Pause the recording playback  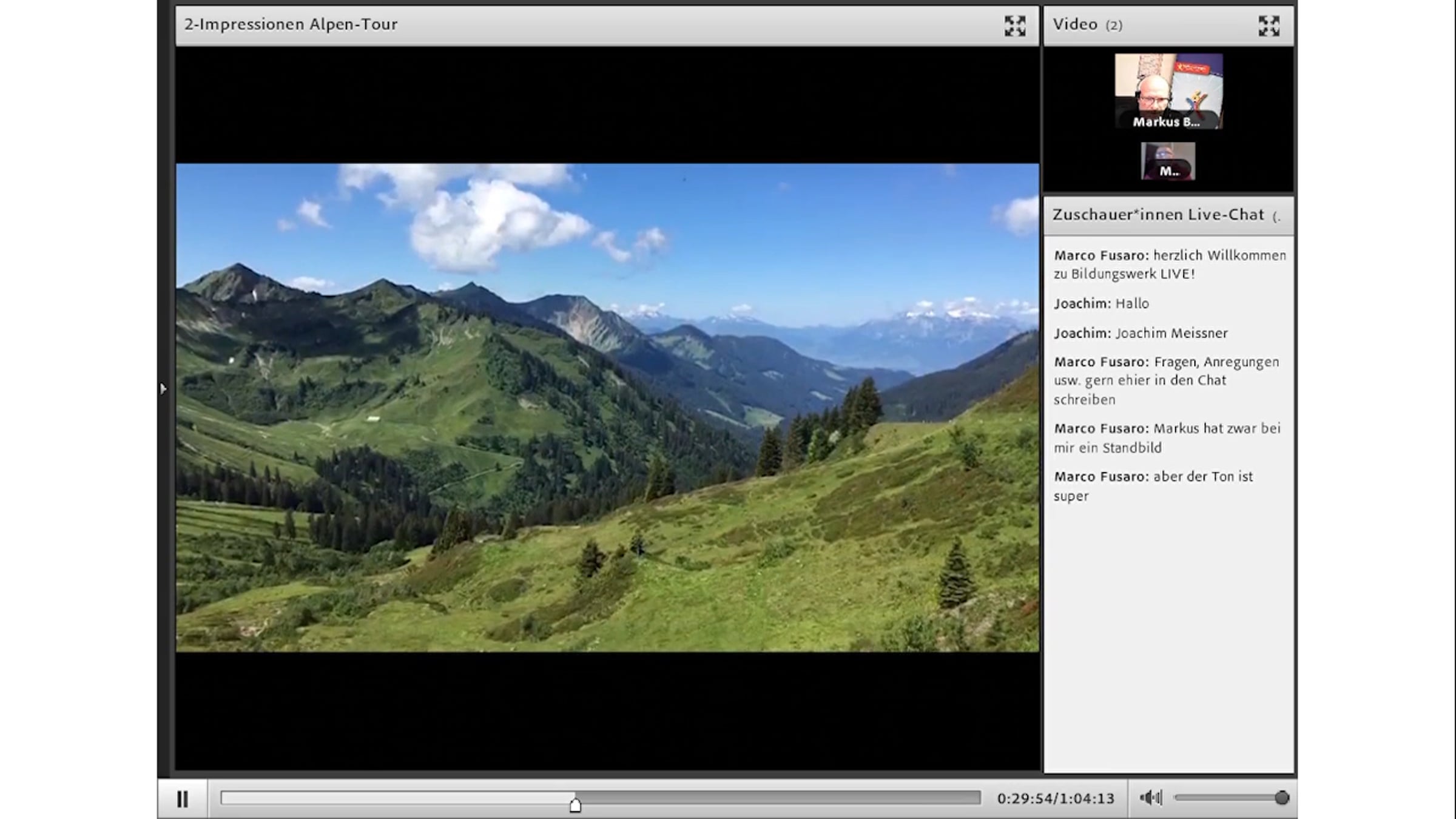pyautogui.click(x=182, y=799)
